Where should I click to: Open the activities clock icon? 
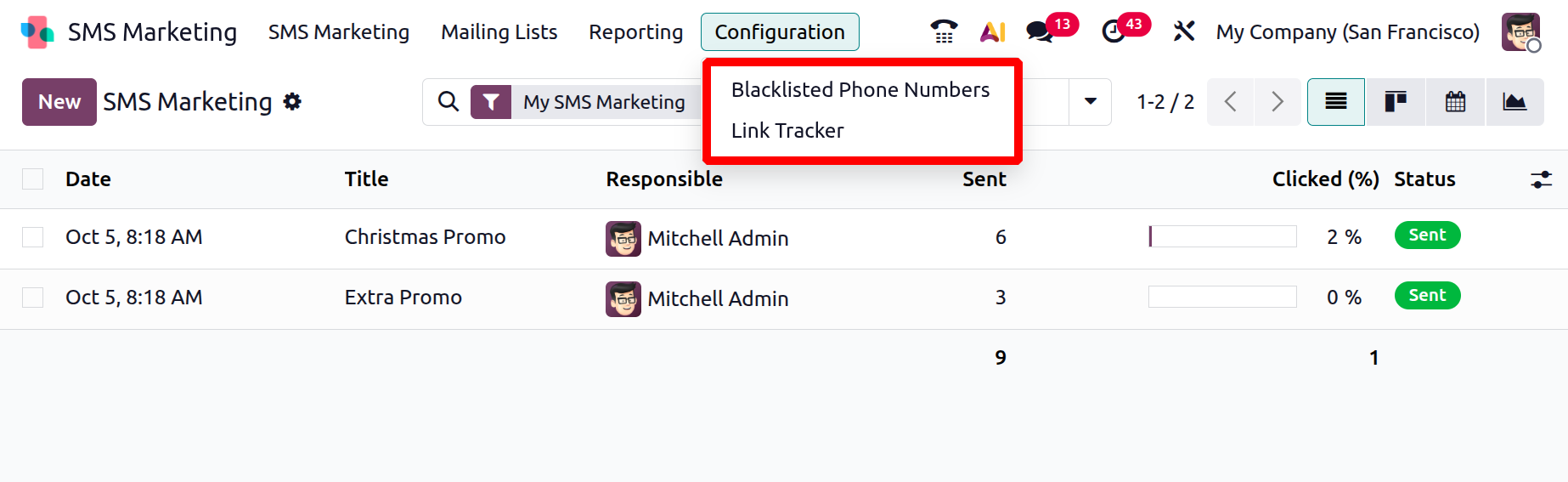1114,31
